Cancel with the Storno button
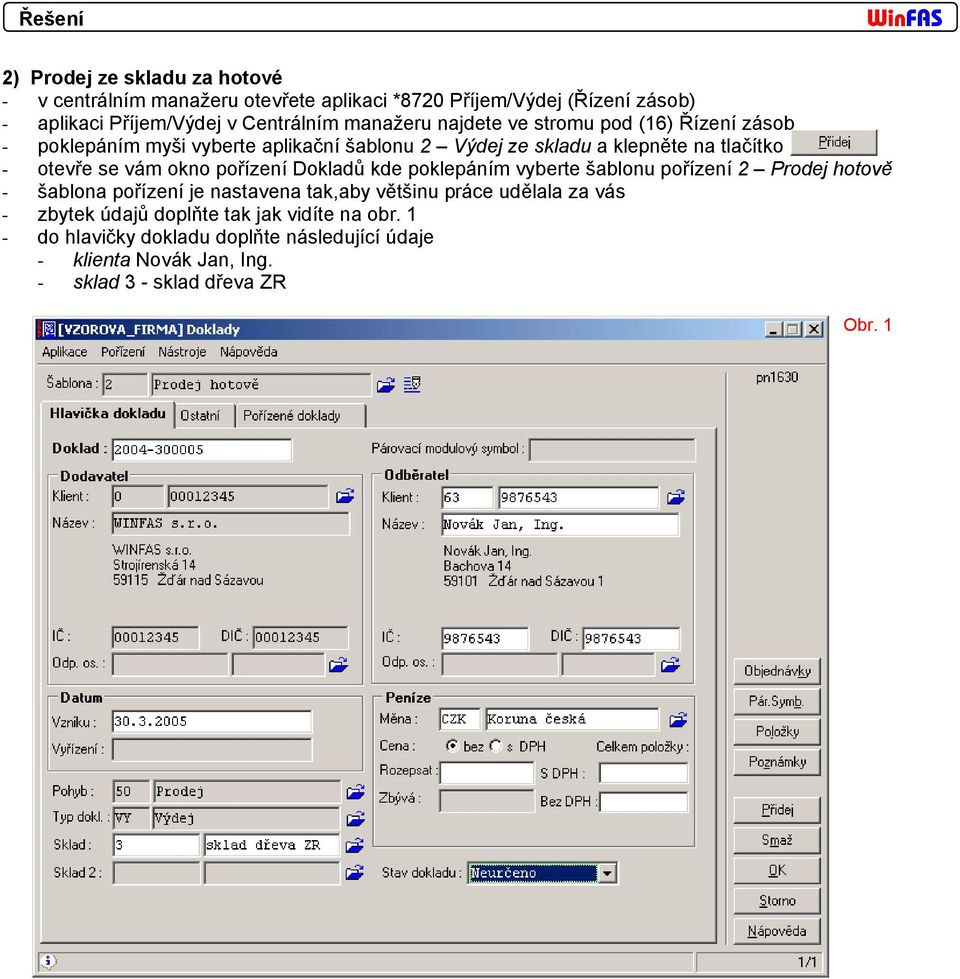Screen dimensions: 960x979 [777, 901]
